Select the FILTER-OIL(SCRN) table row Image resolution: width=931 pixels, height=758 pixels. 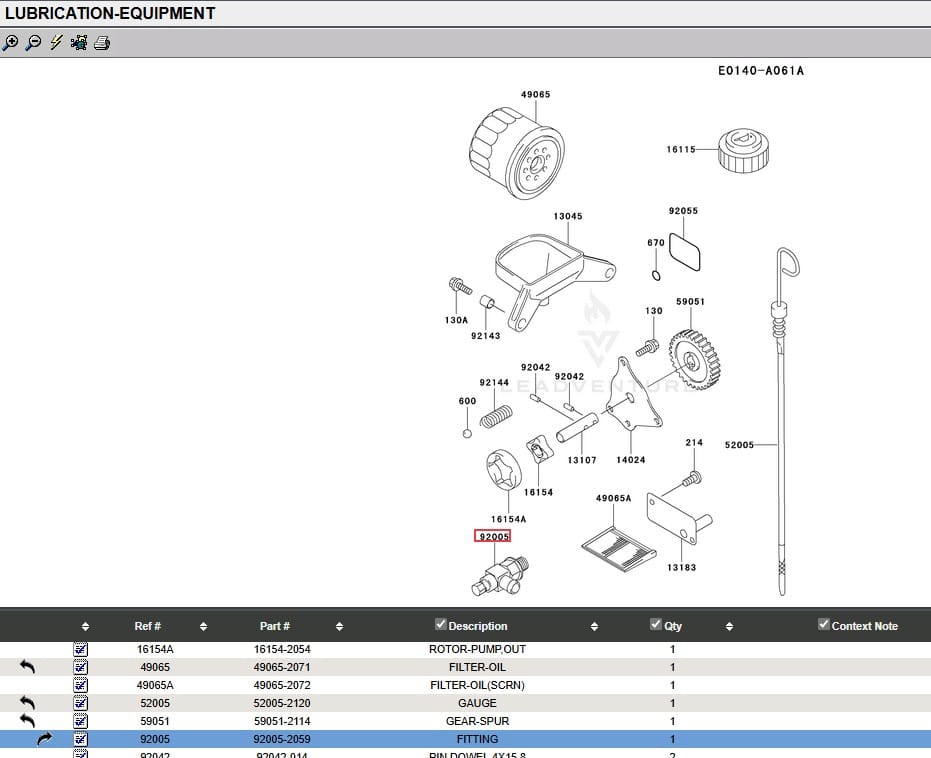point(476,685)
